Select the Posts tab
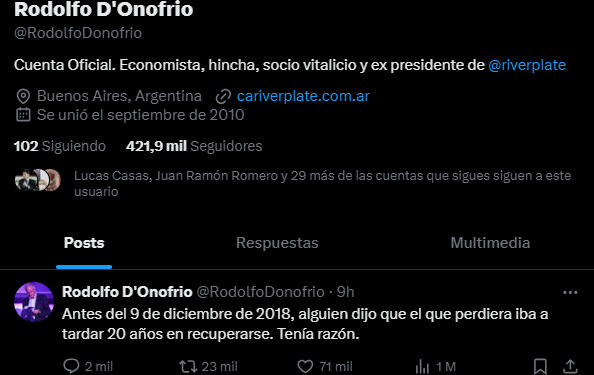The image size is (594, 375). coord(84,243)
